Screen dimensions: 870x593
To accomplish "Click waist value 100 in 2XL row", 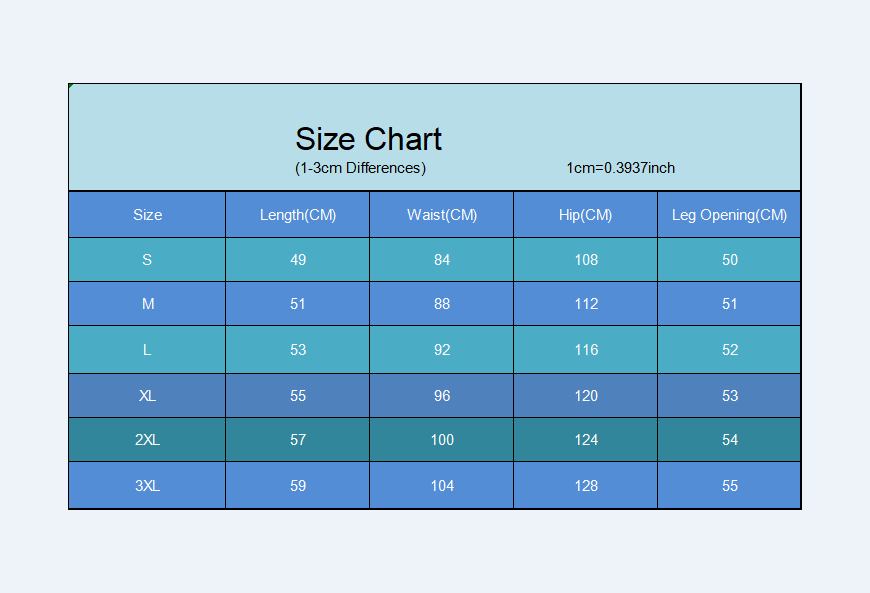I will click(442, 440).
